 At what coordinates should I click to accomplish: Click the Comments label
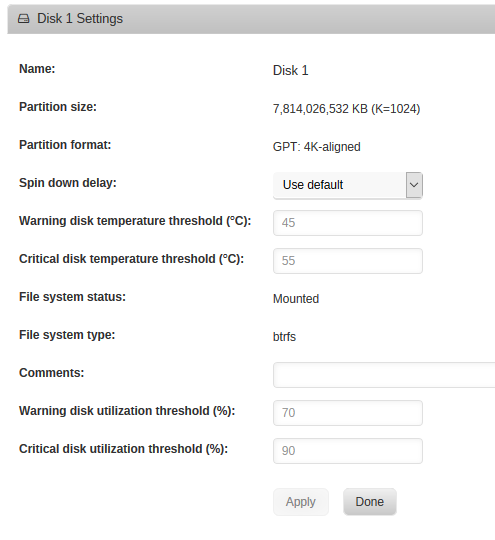tap(52, 373)
